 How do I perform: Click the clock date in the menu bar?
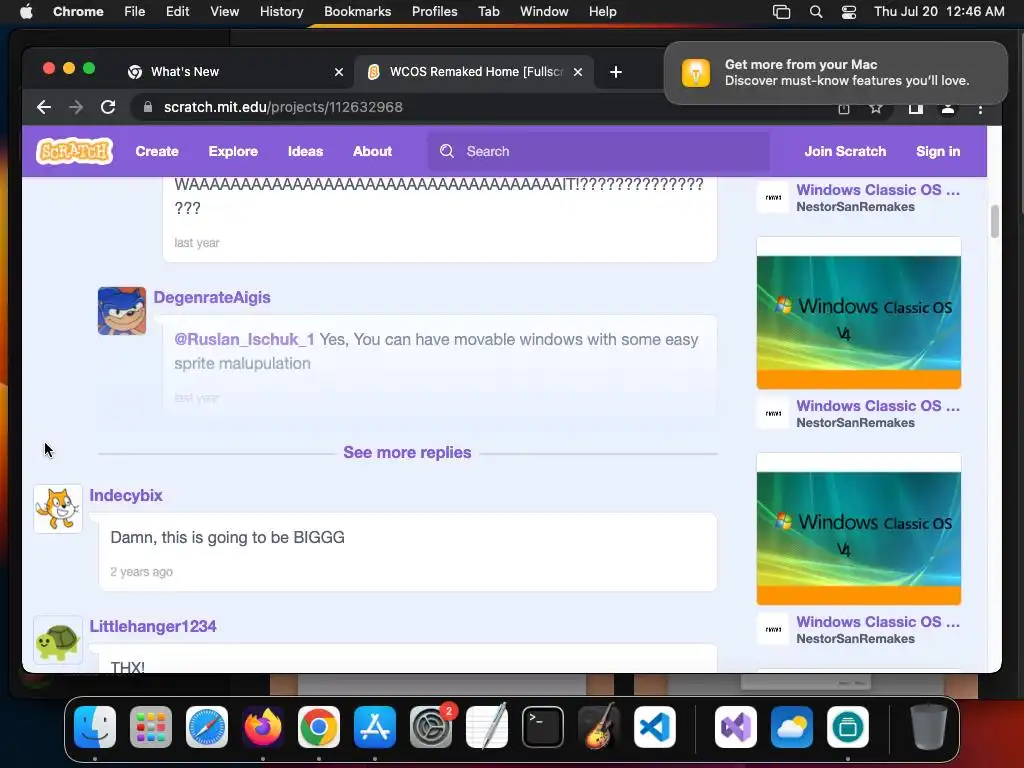[x=939, y=12]
